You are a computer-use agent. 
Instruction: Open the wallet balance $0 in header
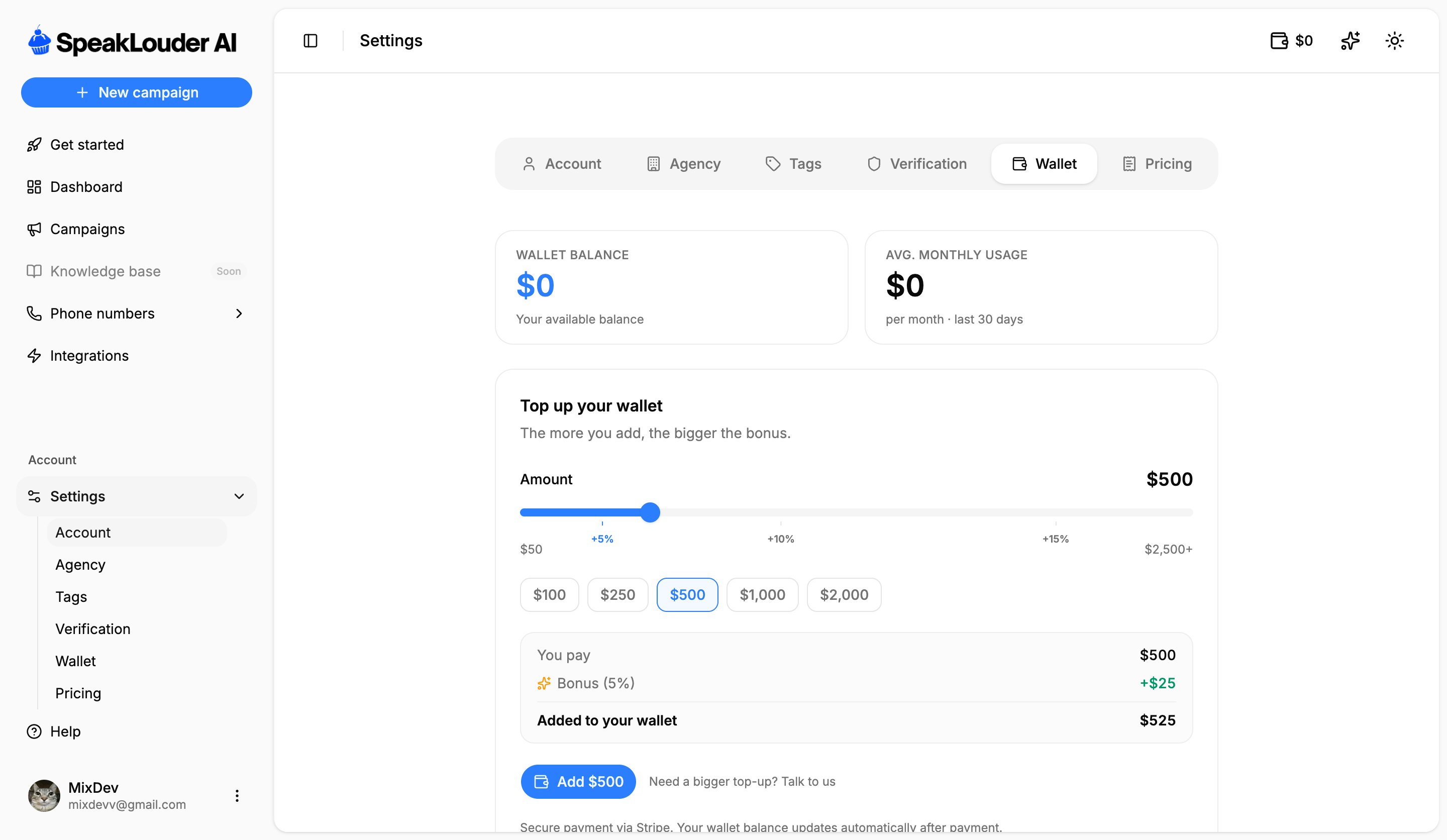pos(1291,41)
